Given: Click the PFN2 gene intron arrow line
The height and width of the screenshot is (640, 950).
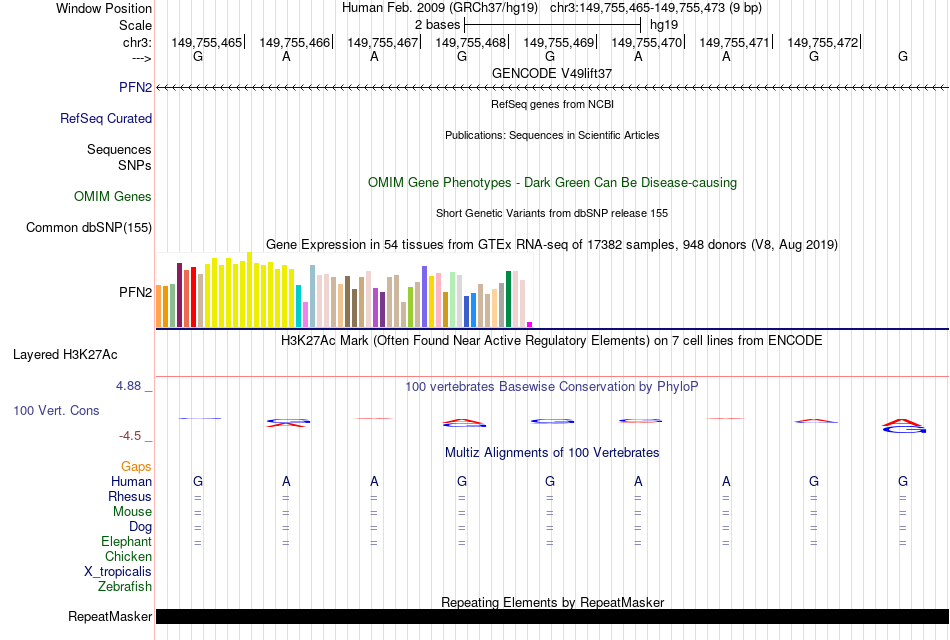Looking at the screenshot, I should pos(552,88).
